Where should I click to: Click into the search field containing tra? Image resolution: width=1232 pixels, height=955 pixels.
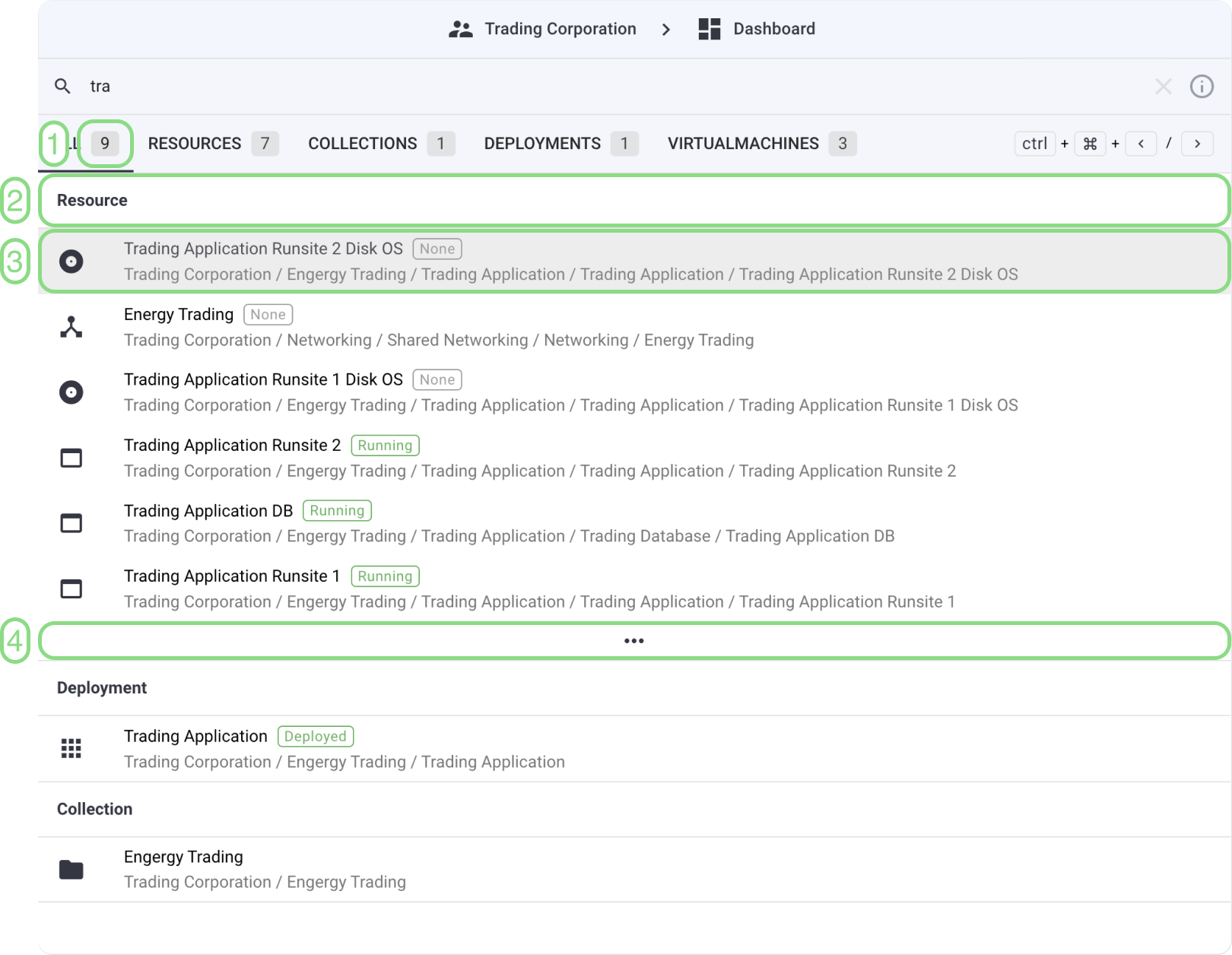608,87
